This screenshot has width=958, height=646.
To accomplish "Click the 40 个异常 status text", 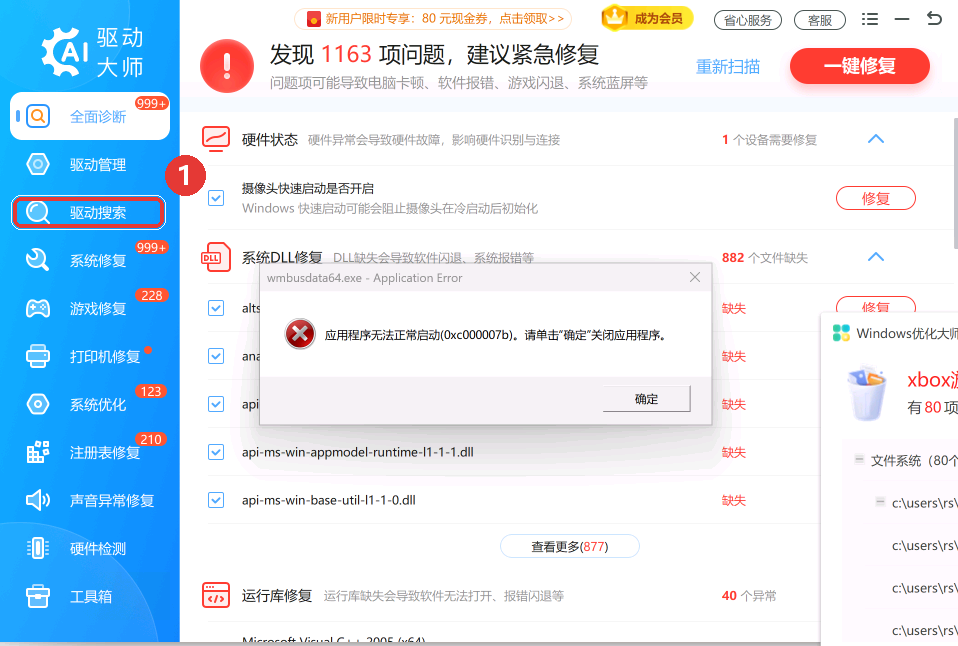I will 748,595.
